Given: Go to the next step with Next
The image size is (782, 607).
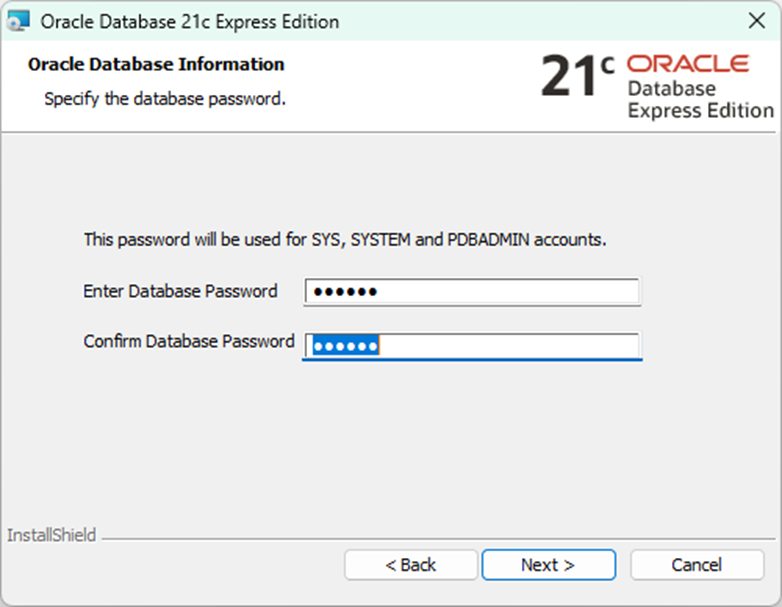Looking at the screenshot, I should pyautogui.click(x=548, y=565).
